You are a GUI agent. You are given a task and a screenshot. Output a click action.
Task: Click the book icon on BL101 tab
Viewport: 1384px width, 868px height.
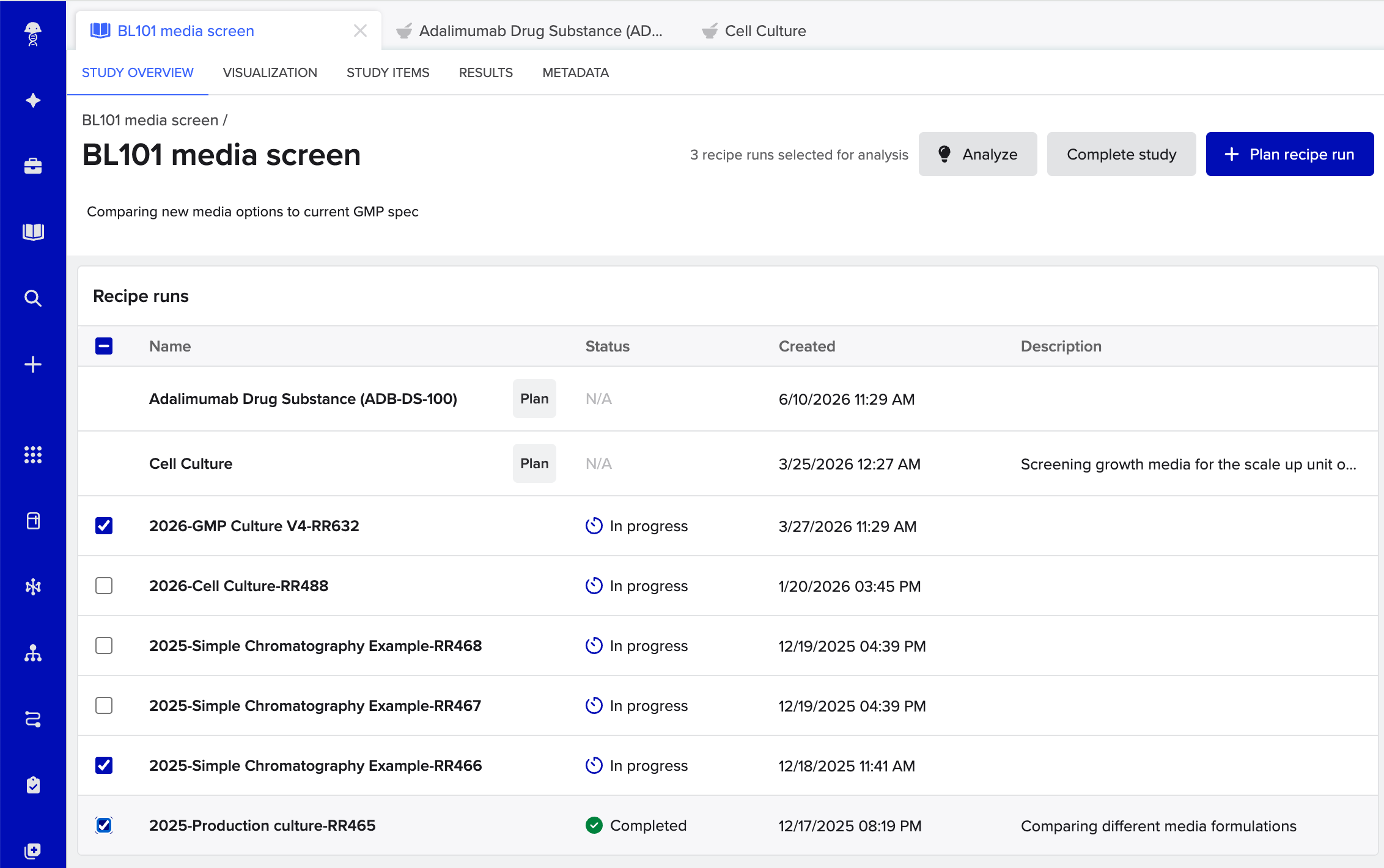[x=100, y=31]
